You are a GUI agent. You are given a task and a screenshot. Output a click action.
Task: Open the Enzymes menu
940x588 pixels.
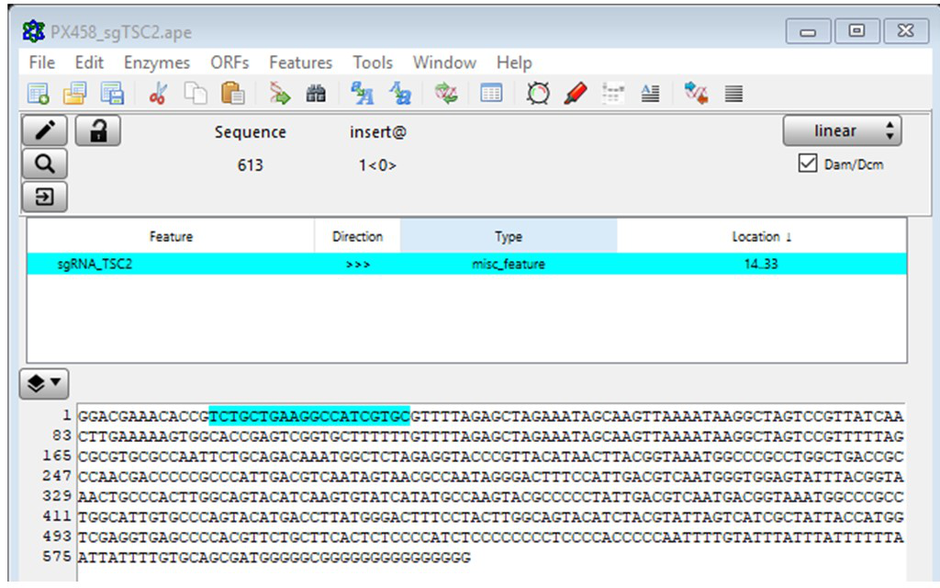(x=157, y=63)
